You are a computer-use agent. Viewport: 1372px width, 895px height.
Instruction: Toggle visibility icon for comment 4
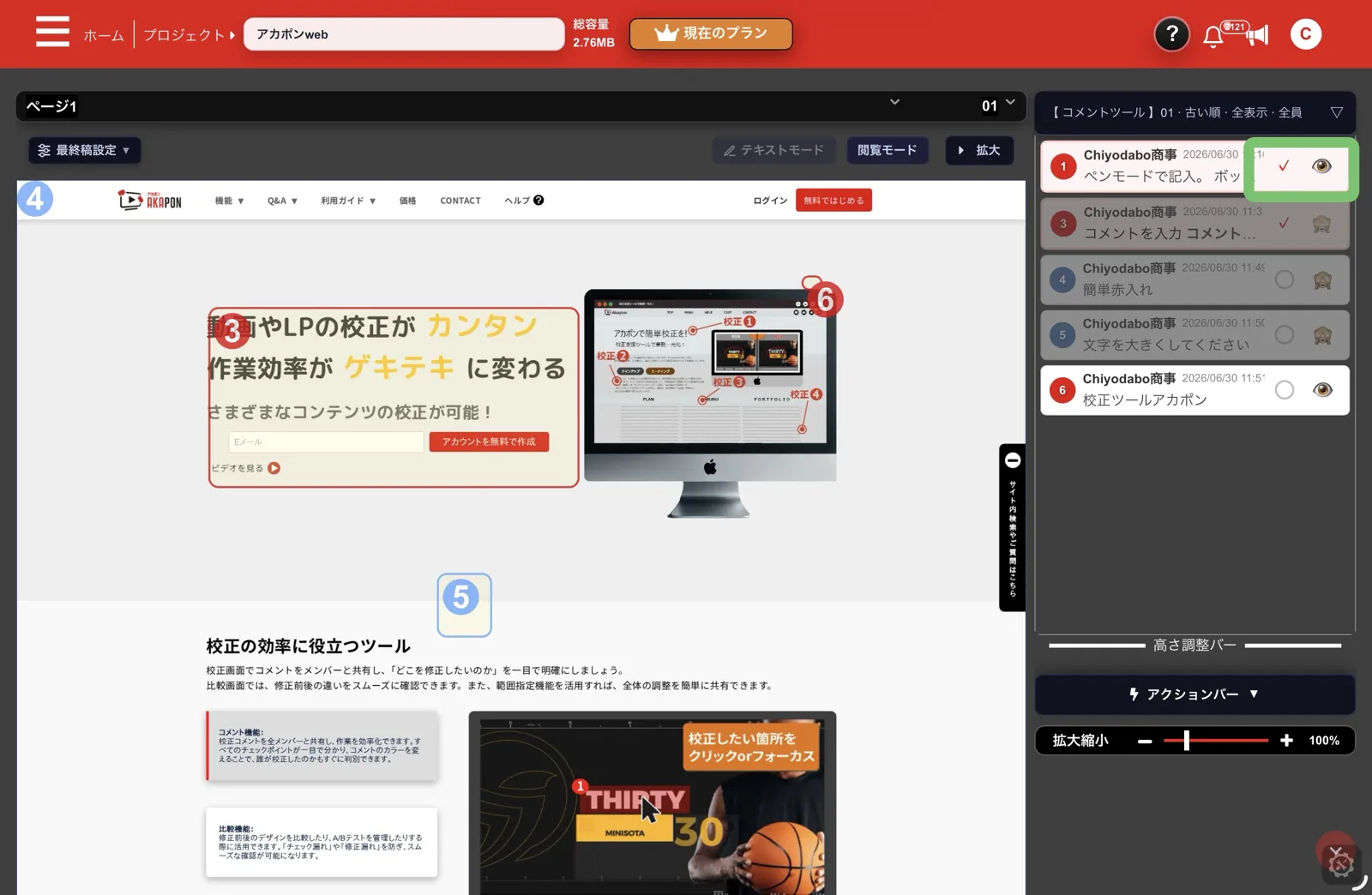click(x=1322, y=279)
